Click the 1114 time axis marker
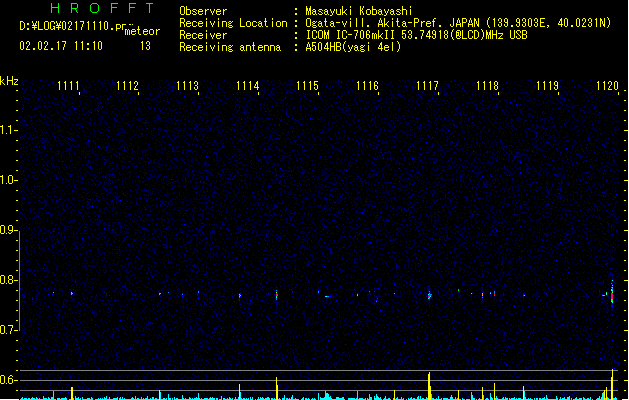Screen dimensions: 629x400 pyautogui.click(x=248, y=86)
